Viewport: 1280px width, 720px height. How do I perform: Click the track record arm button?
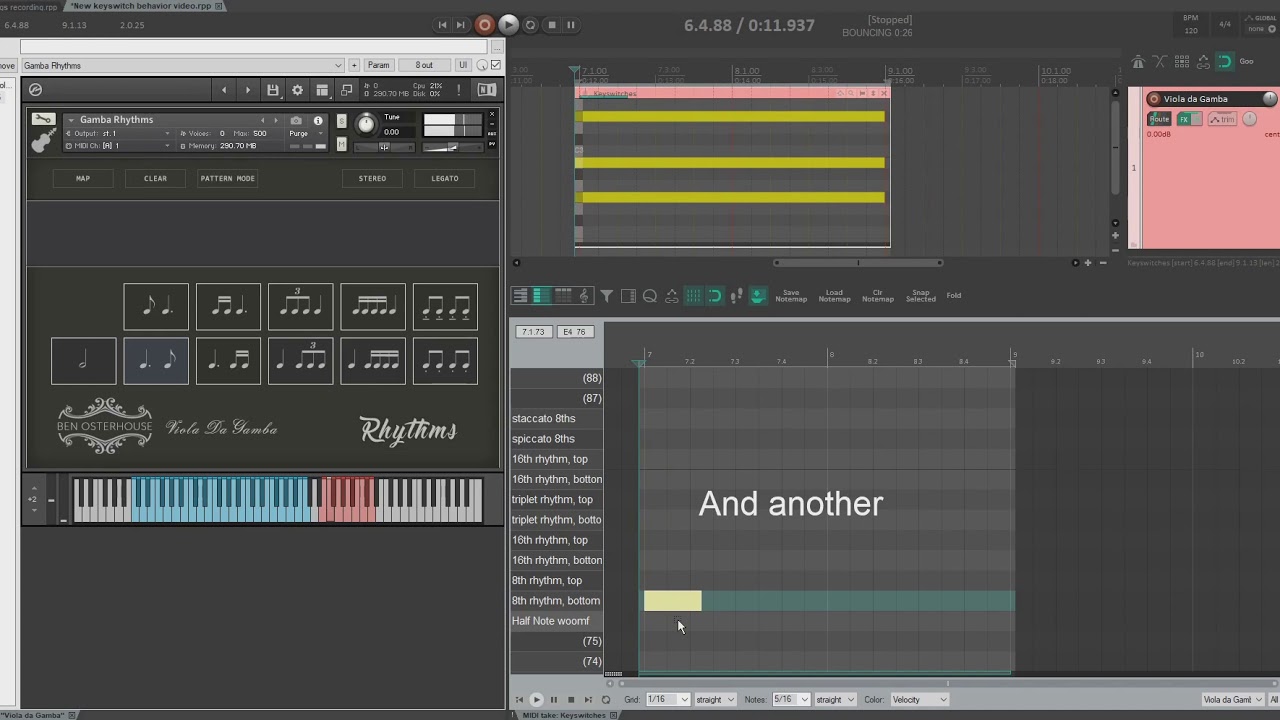[1154, 99]
